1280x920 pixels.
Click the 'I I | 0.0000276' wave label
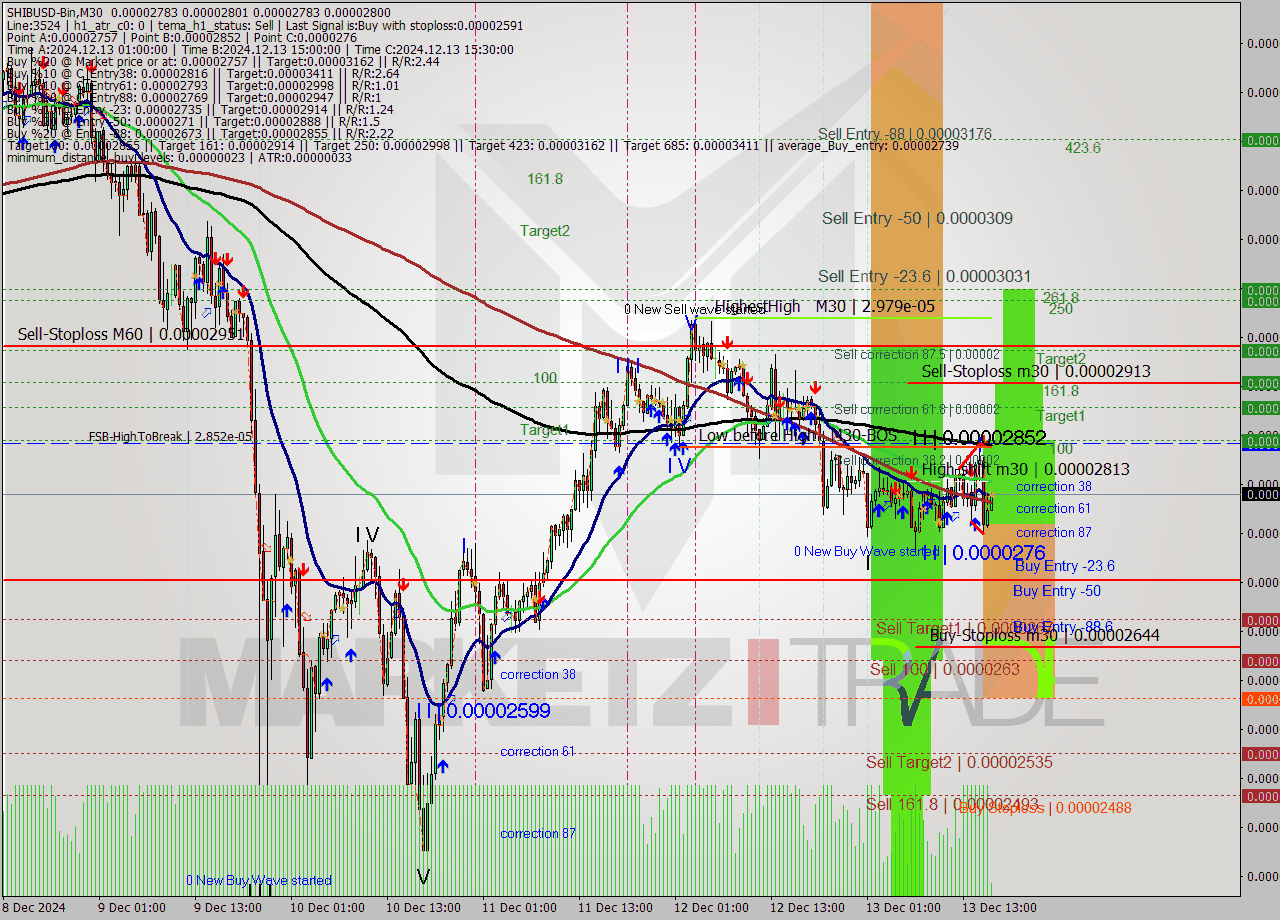tap(982, 552)
